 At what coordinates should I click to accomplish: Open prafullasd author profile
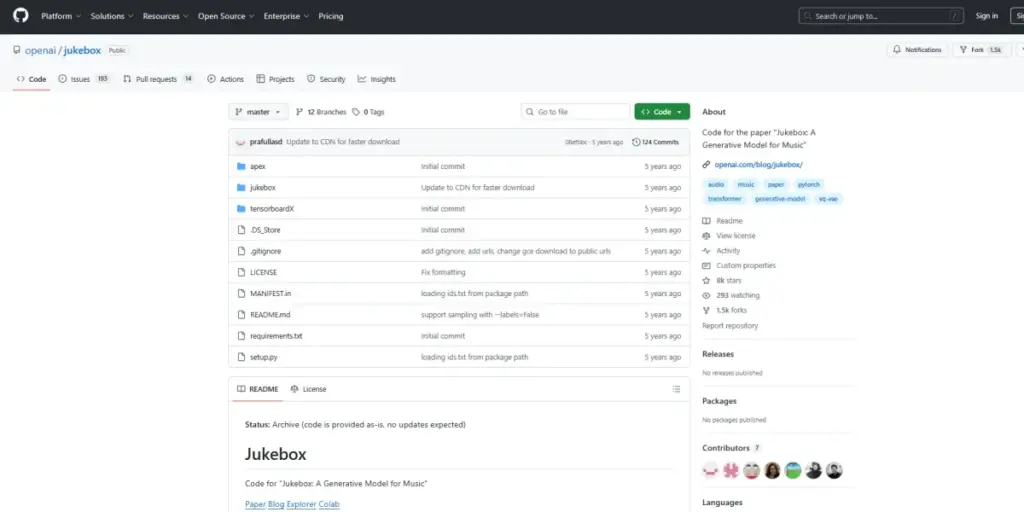tap(266, 142)
